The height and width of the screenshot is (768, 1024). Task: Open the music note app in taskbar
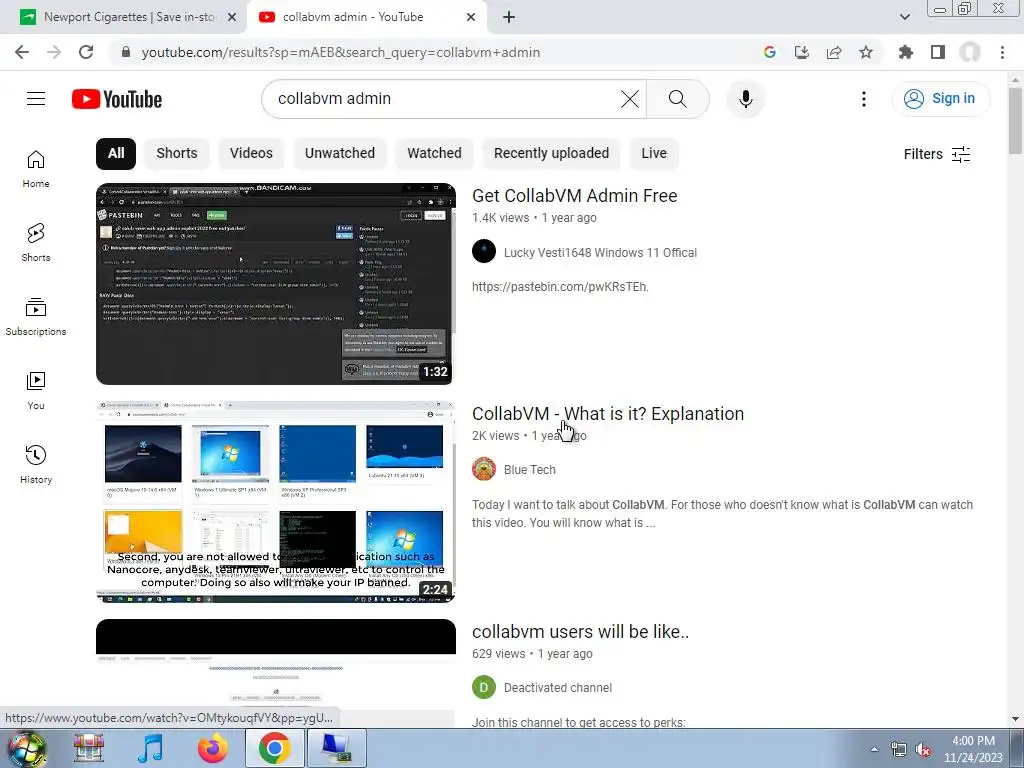click(150, 748)
